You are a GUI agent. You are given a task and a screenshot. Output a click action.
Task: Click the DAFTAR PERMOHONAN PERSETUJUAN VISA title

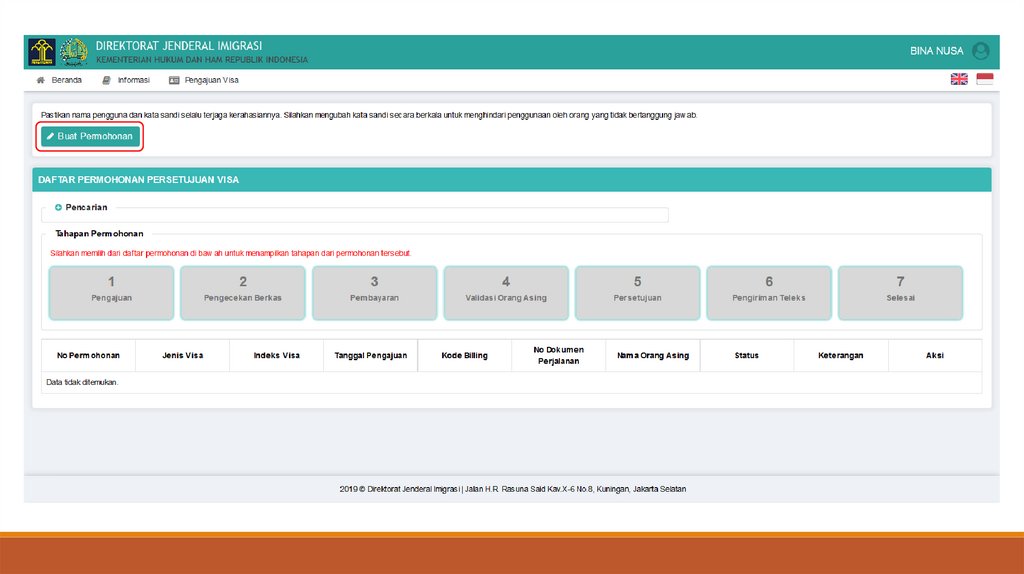[138, 180]
